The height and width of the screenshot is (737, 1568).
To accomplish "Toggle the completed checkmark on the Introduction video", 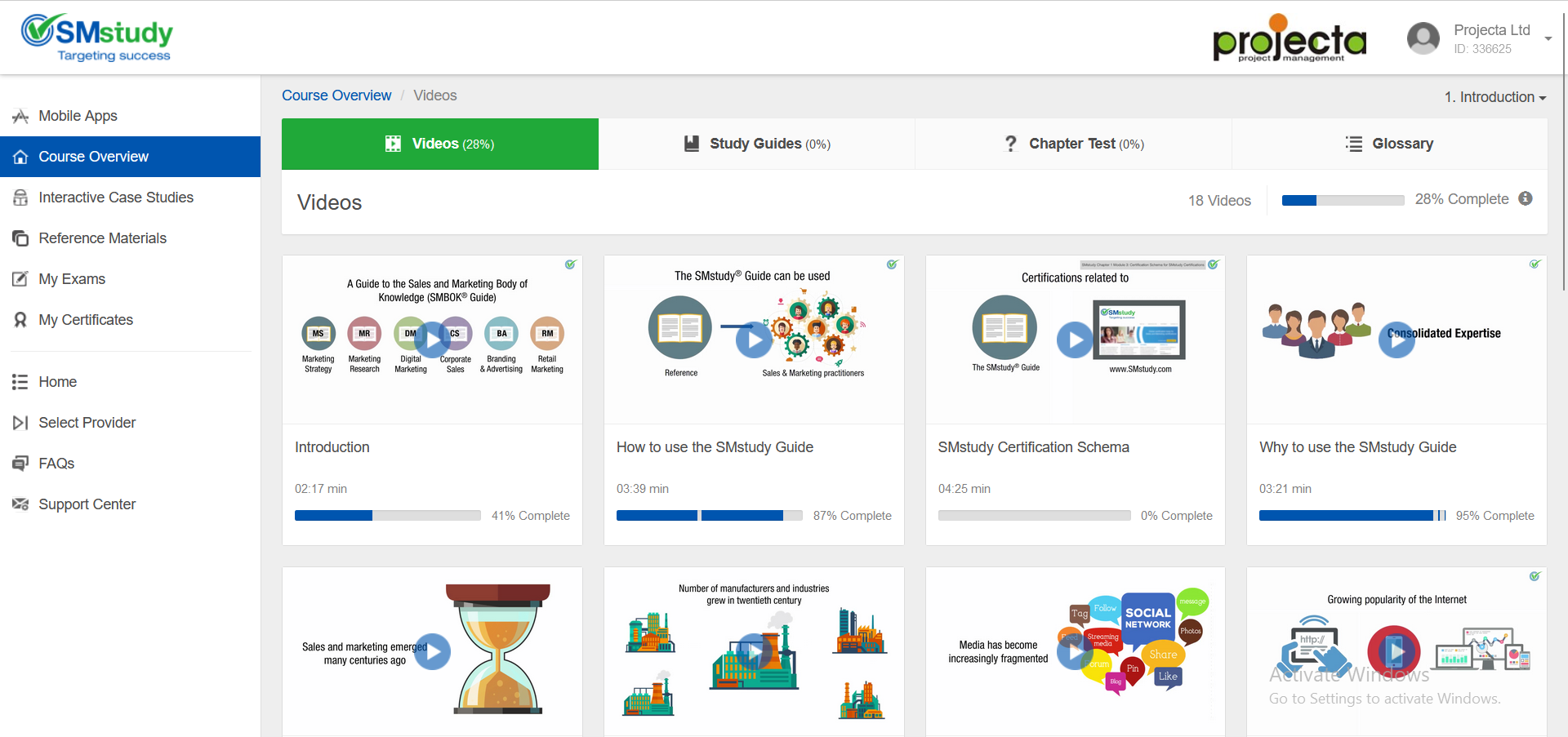I will [570, 264].
